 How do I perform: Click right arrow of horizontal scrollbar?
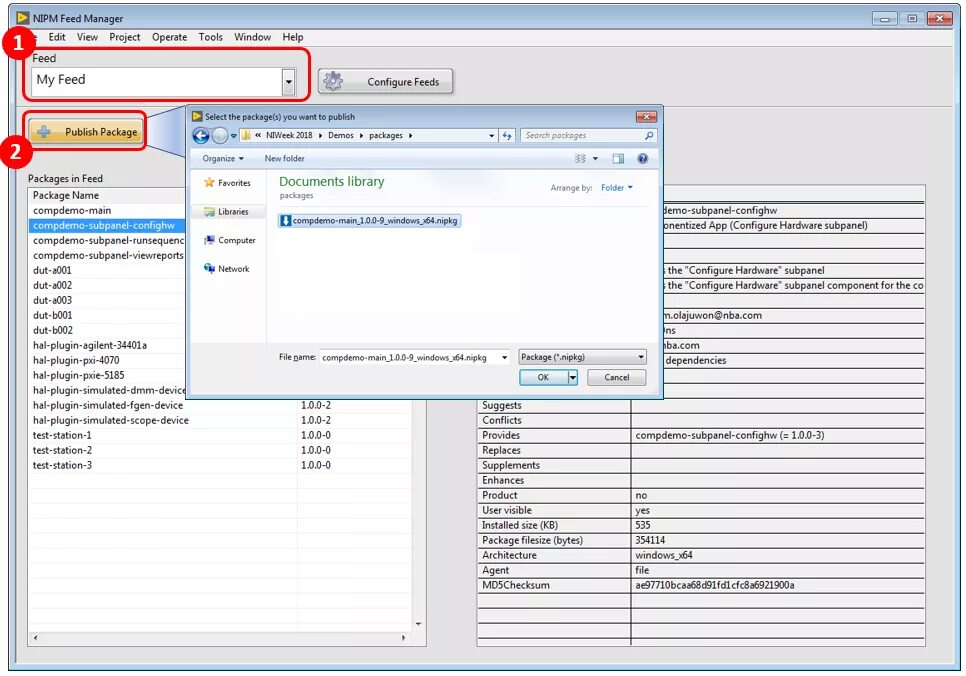point(404,638)
